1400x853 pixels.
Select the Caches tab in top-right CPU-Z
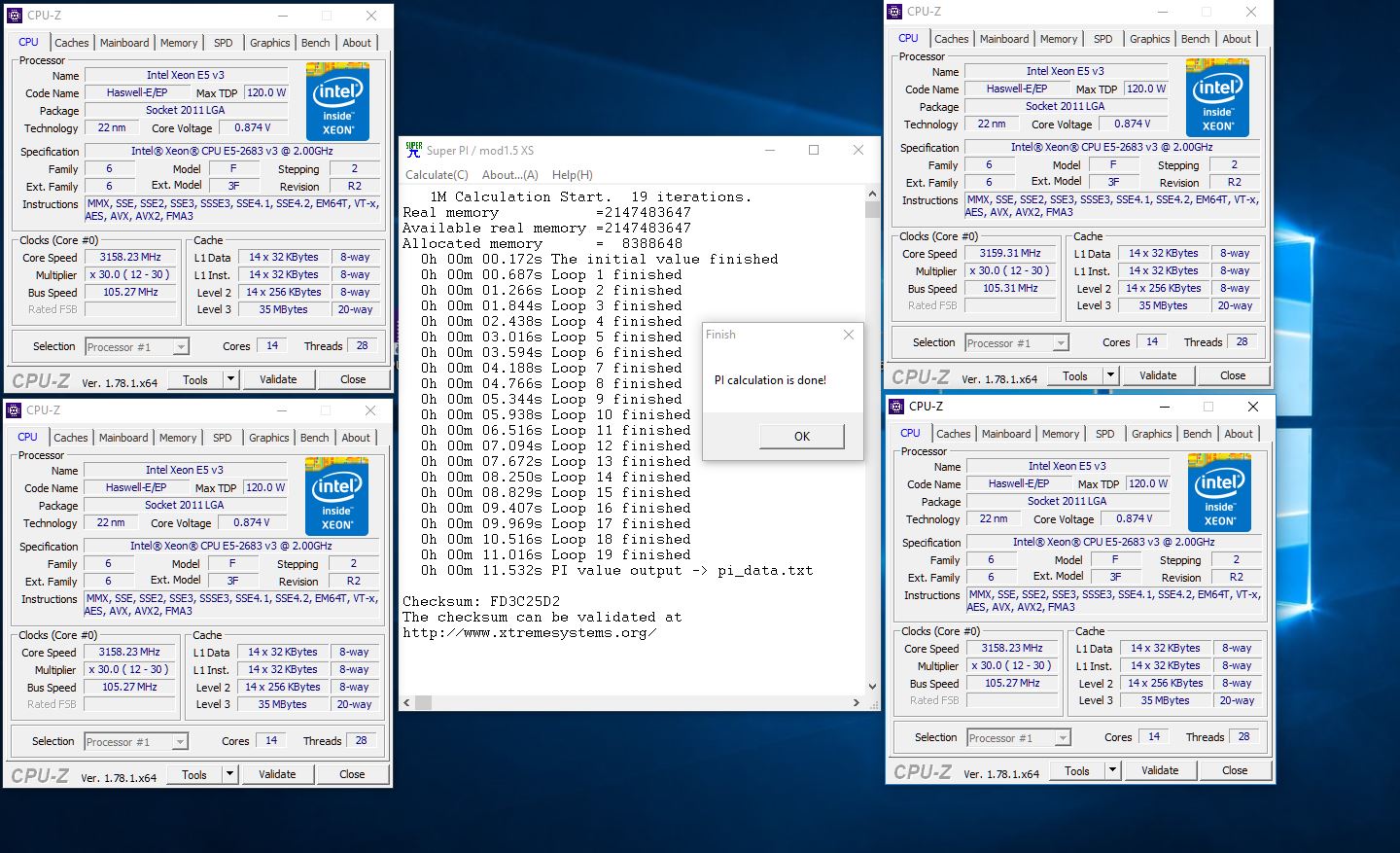(x=951, y=39)
